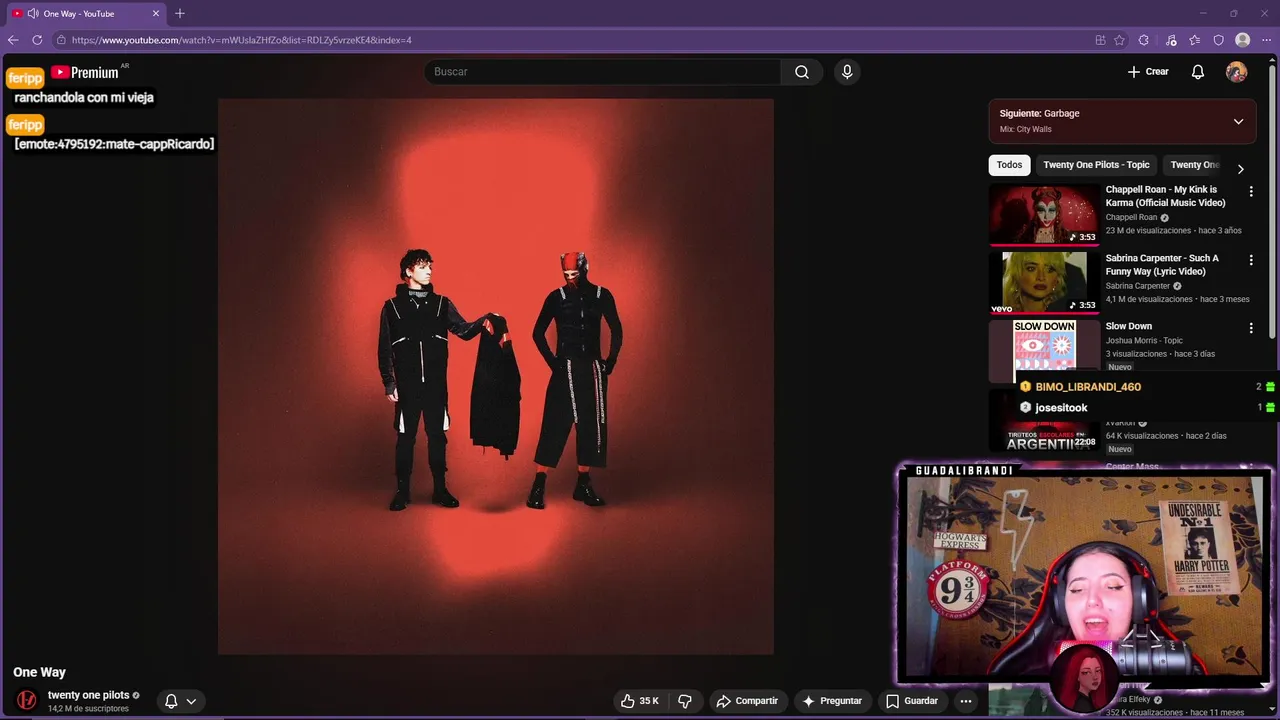Click the Buscar search field
1280x720 pixels.
[603, 72]
